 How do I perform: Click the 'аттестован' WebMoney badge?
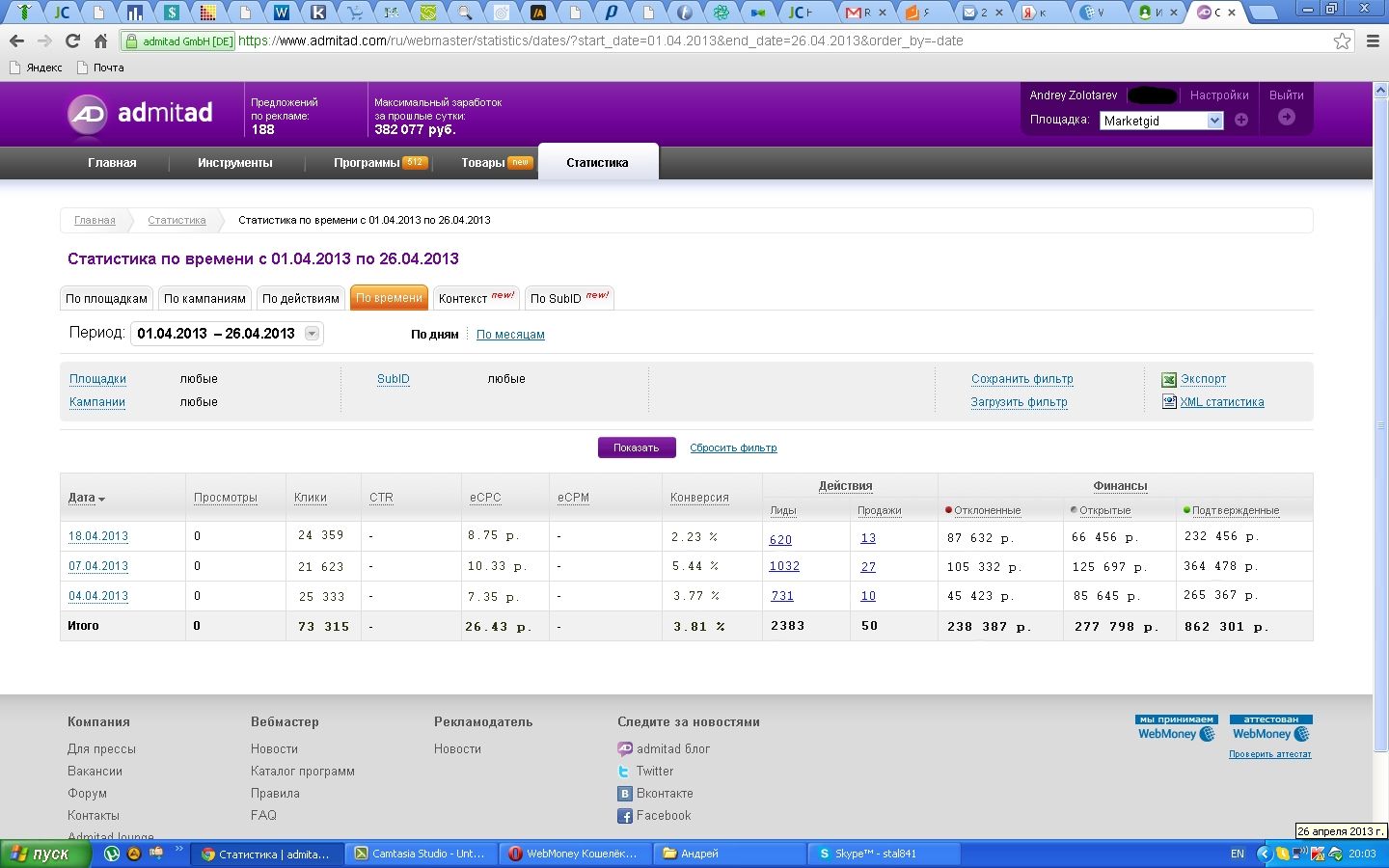point(1271,728)
